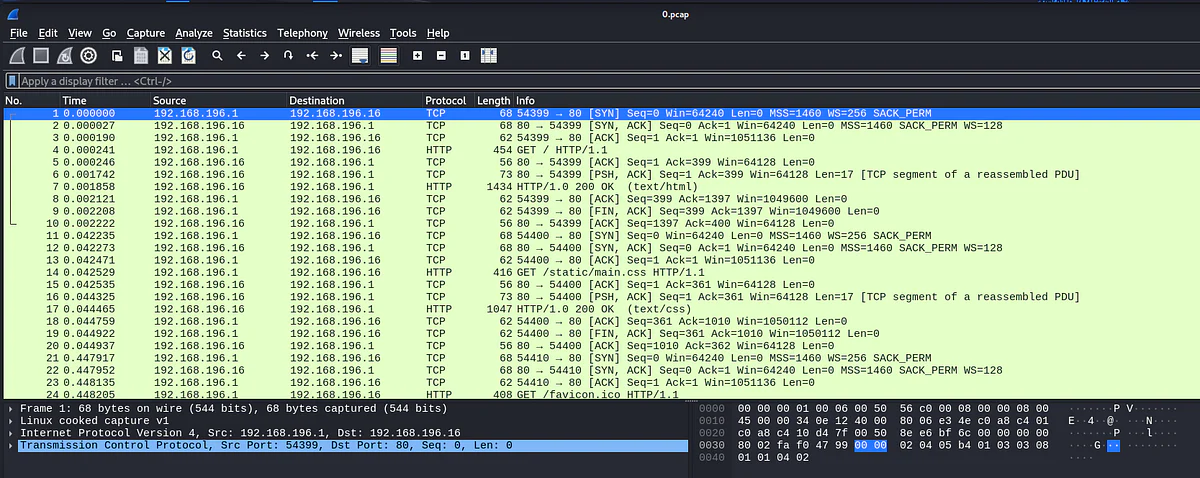Open the Go menu

[109, 33]
